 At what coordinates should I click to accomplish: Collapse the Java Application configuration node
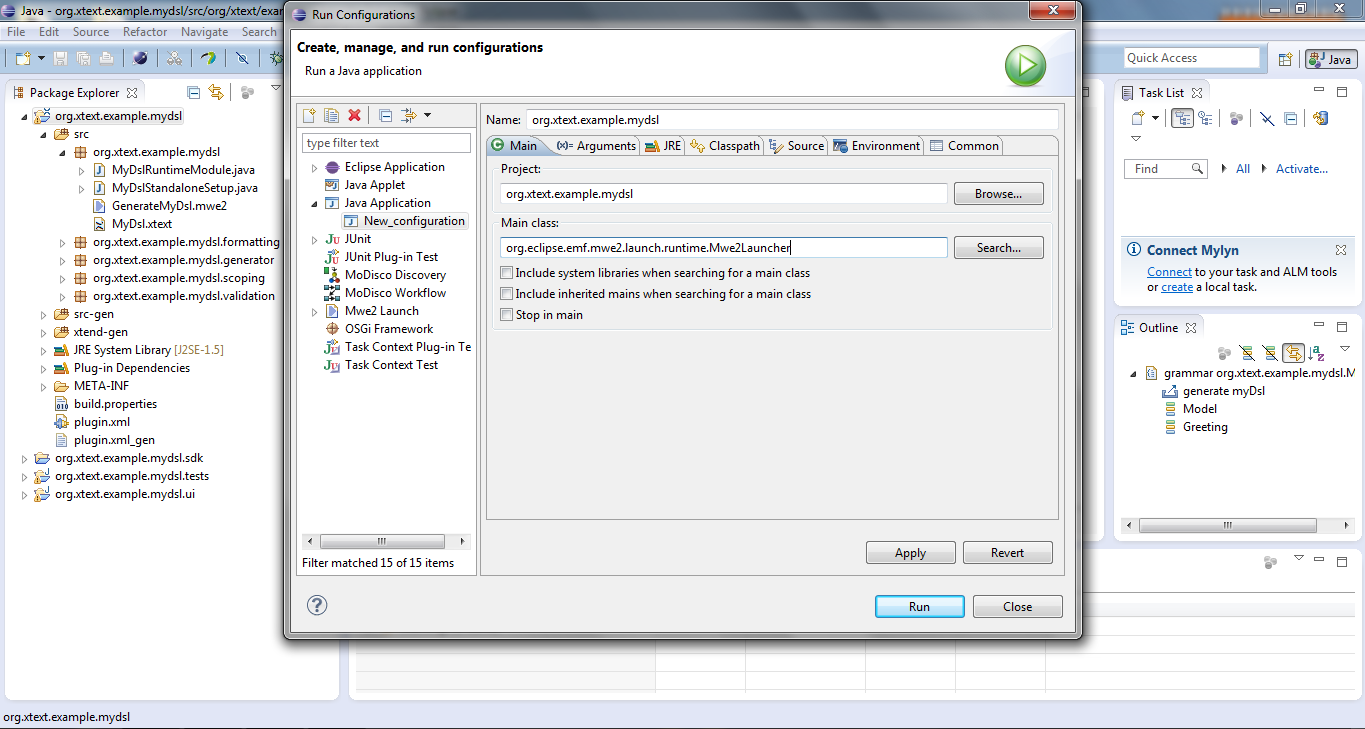click(314, 203)
